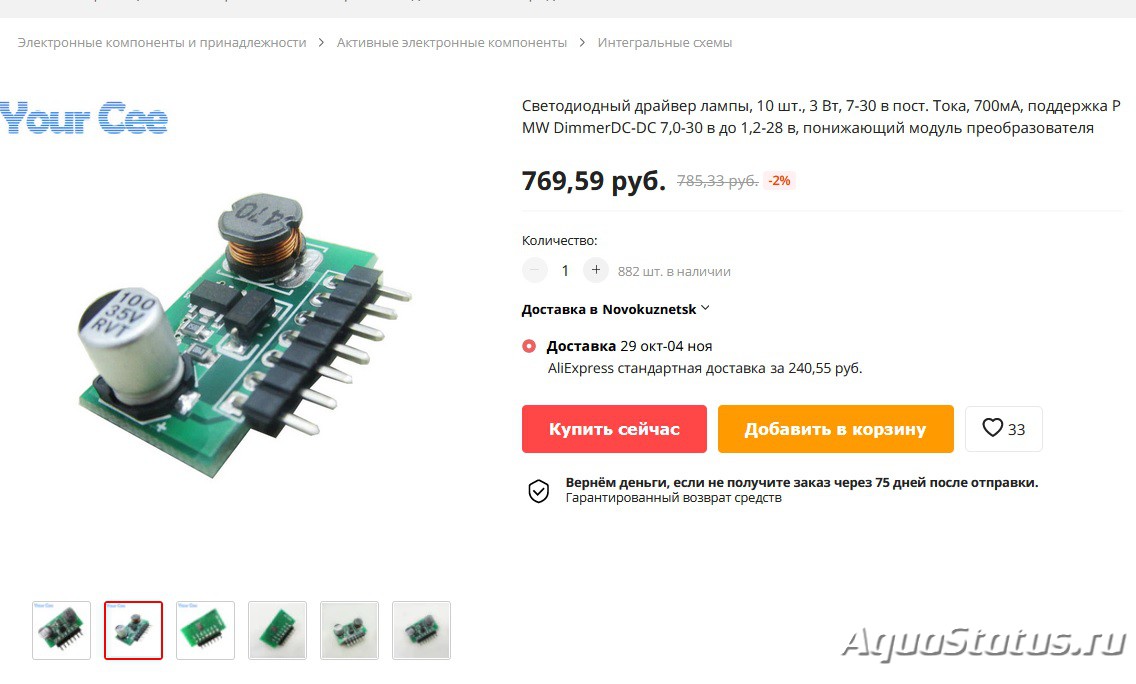Click the quantity field showing 1
The width and height of the screenshot is (1136, 684).
565,271
